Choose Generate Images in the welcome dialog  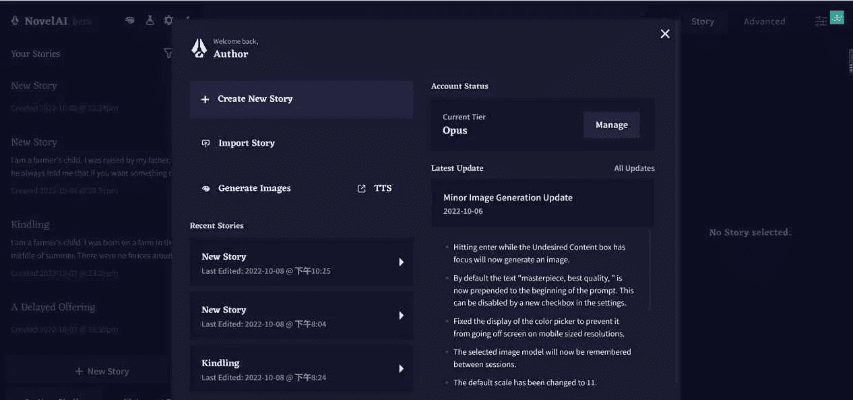pos(254,188)
